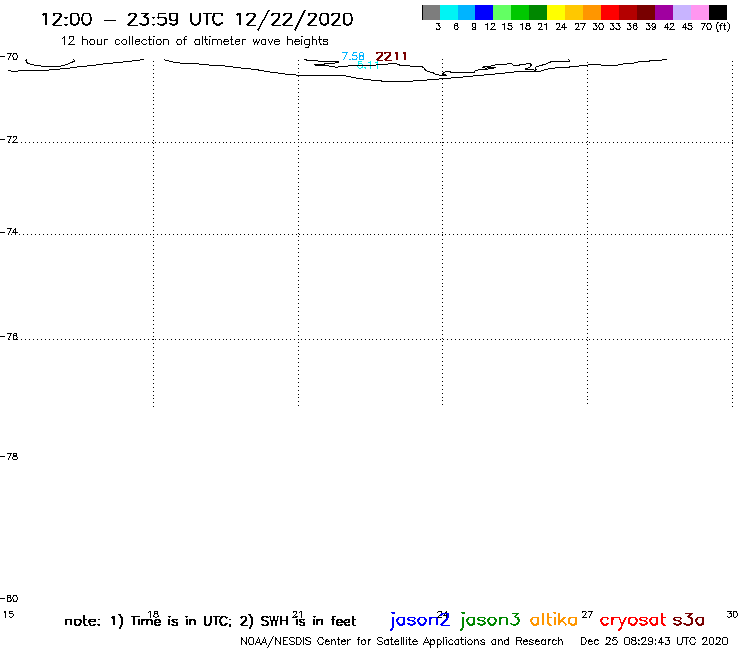Select the '12 hour collection of altimeter wave heights' subtitle

[194, 41]
